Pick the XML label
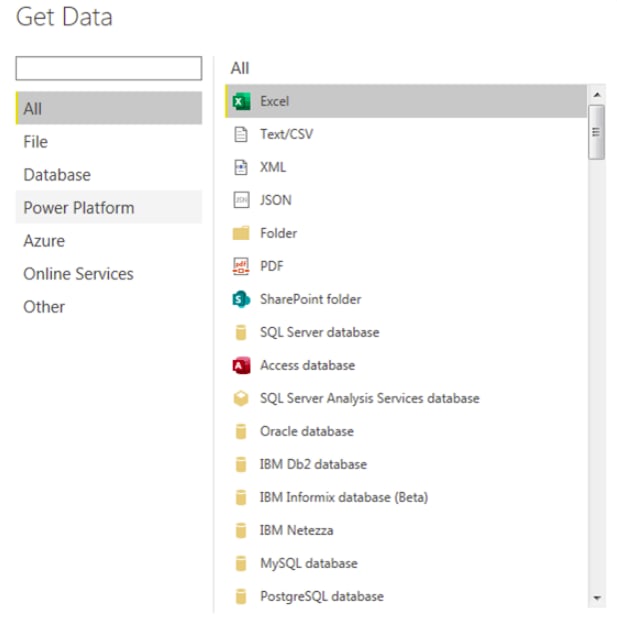Screen dimensions: 617x630 pyautogui.click(x=273, y=167)
